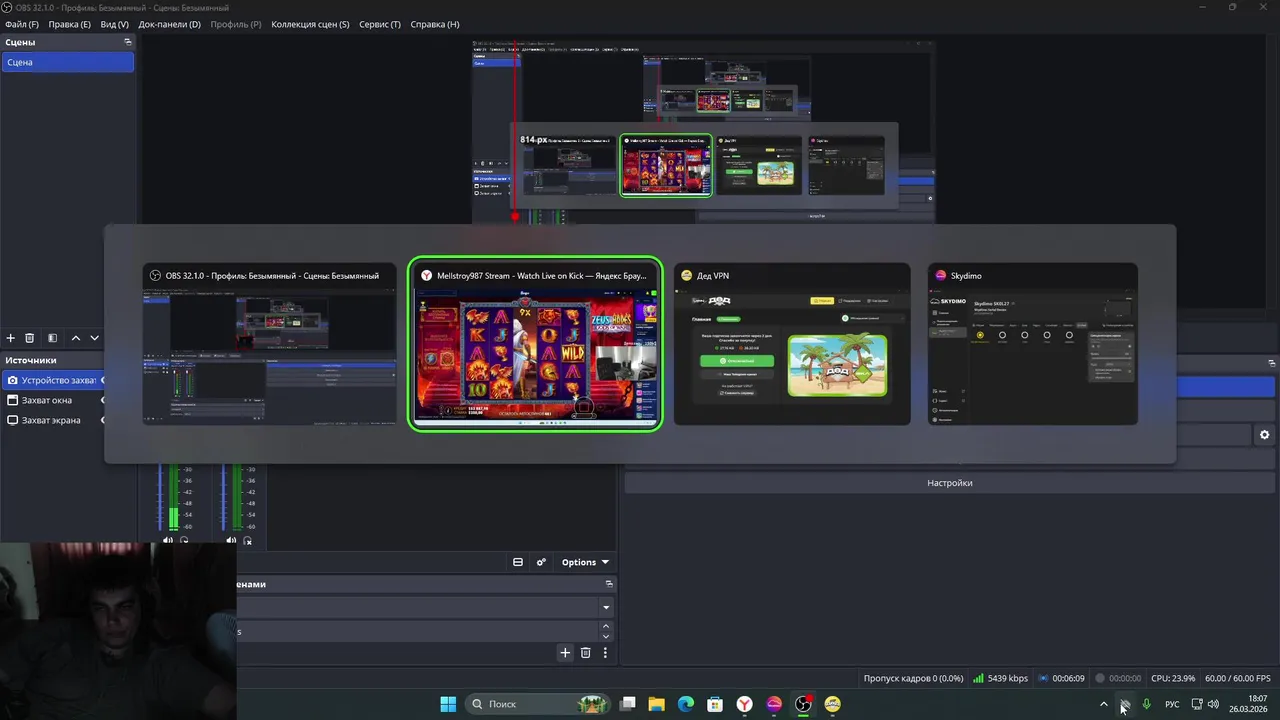Click the 60.00 / 60.00 FPS readout
This screenshot has width=1280, height=720.
click(x=1238, y=678)
